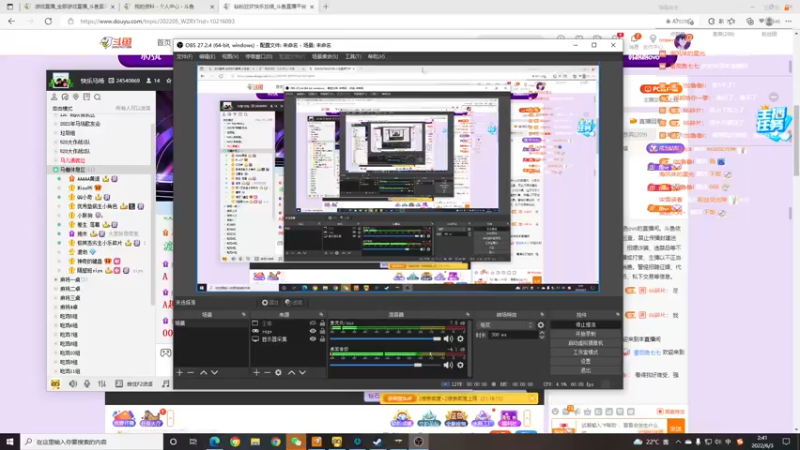Expand 2022年马场歌友会 channel in voice chat
Image resolution: width=800 pixels, height=450 pixels.
click(56, 123)
